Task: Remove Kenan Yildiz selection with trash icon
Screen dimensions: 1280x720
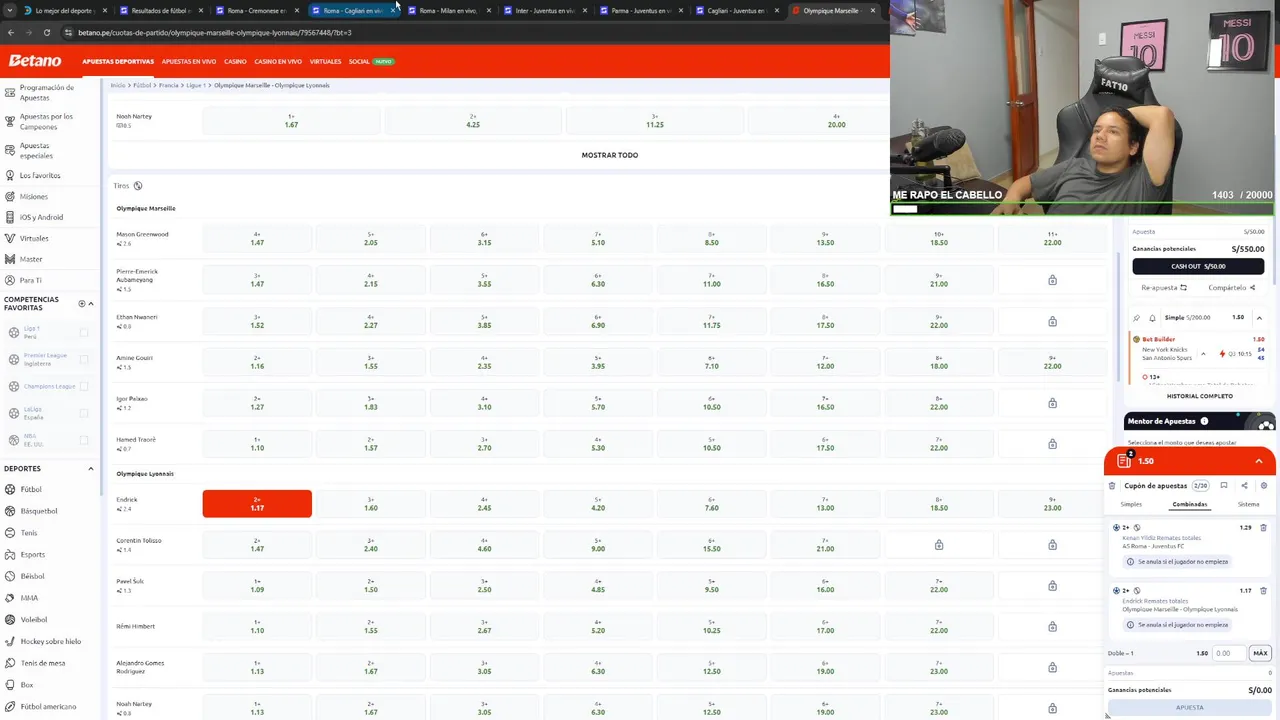Action: coord(1263,528)
